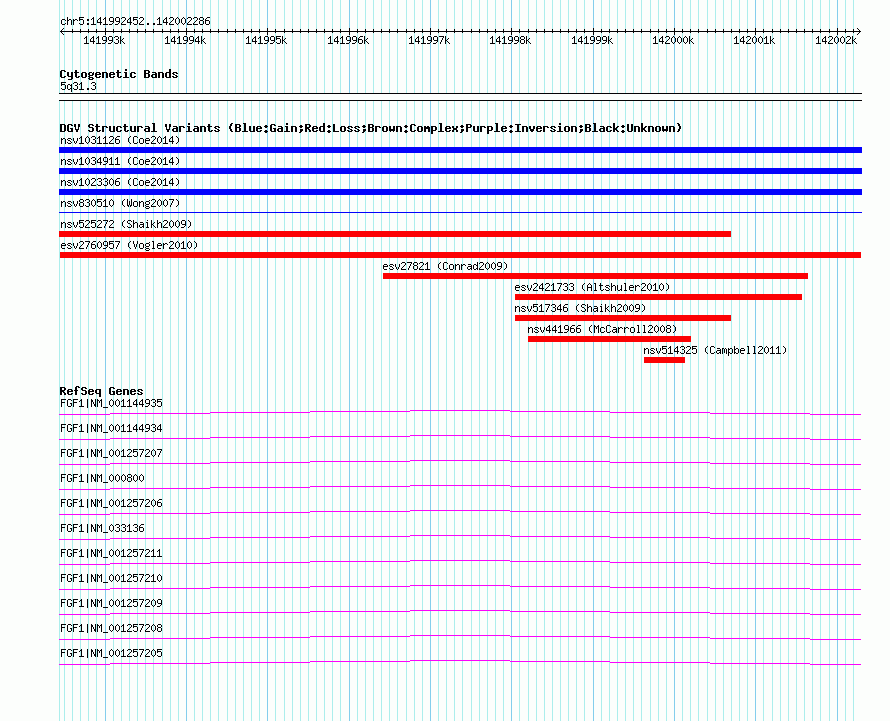
Task: Click the blue nsv1031126 gain variant bar
Action: pyautogui.click(x=460, y=150)
